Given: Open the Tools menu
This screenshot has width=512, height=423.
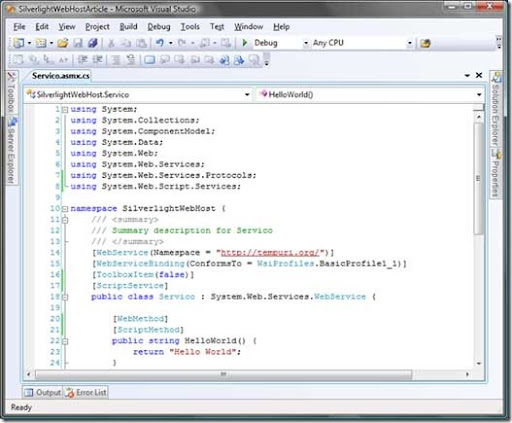Looking at the screenshot, I should click(x=190, y=27).
